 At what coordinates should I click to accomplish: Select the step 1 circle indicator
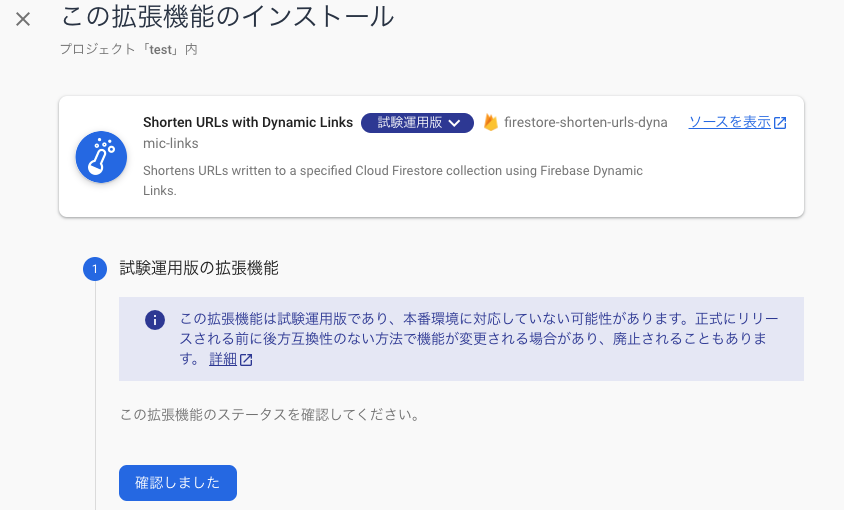point(95,269)
